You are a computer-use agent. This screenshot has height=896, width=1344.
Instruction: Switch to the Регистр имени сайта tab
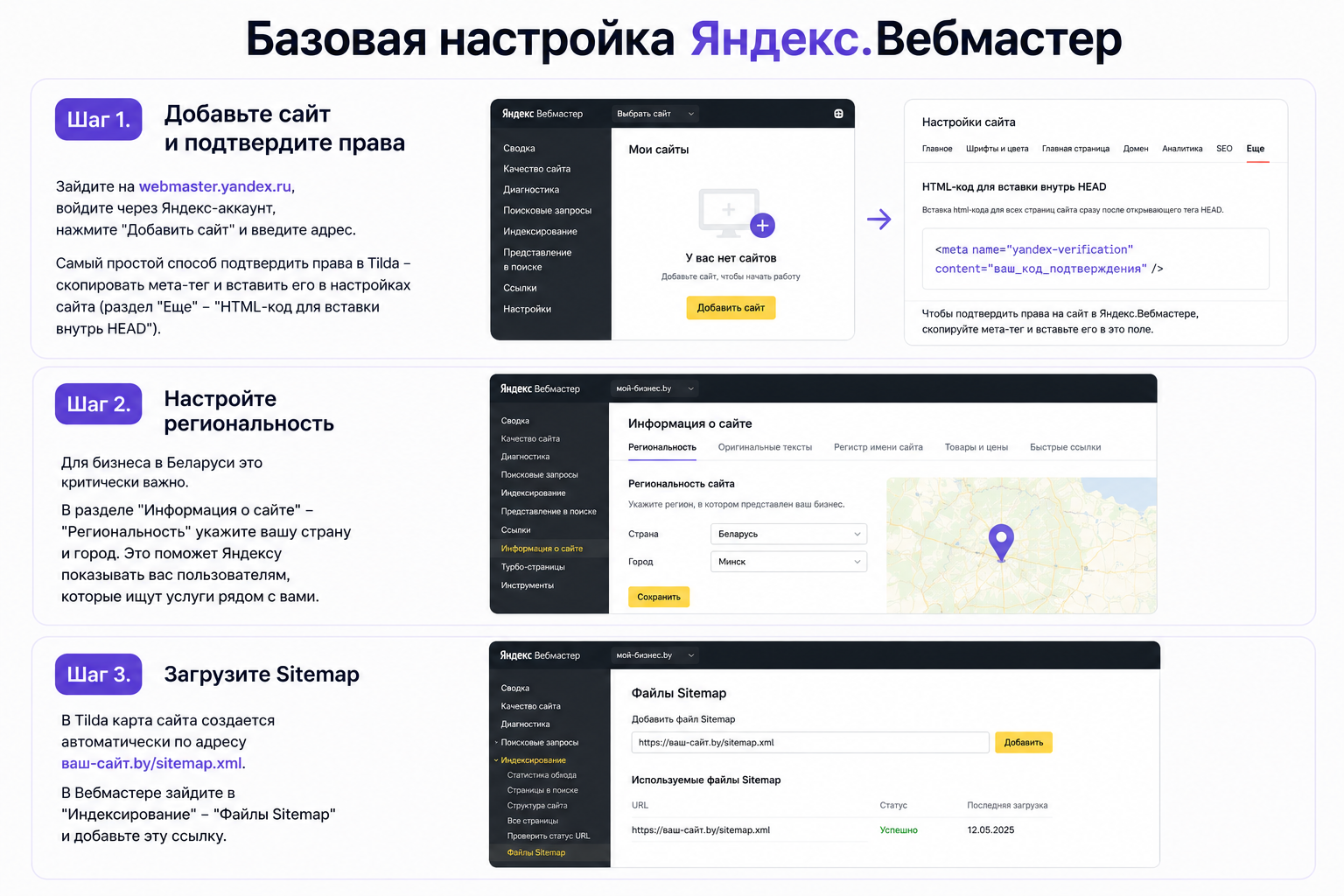pyautogui.click(x=878, y=447)
